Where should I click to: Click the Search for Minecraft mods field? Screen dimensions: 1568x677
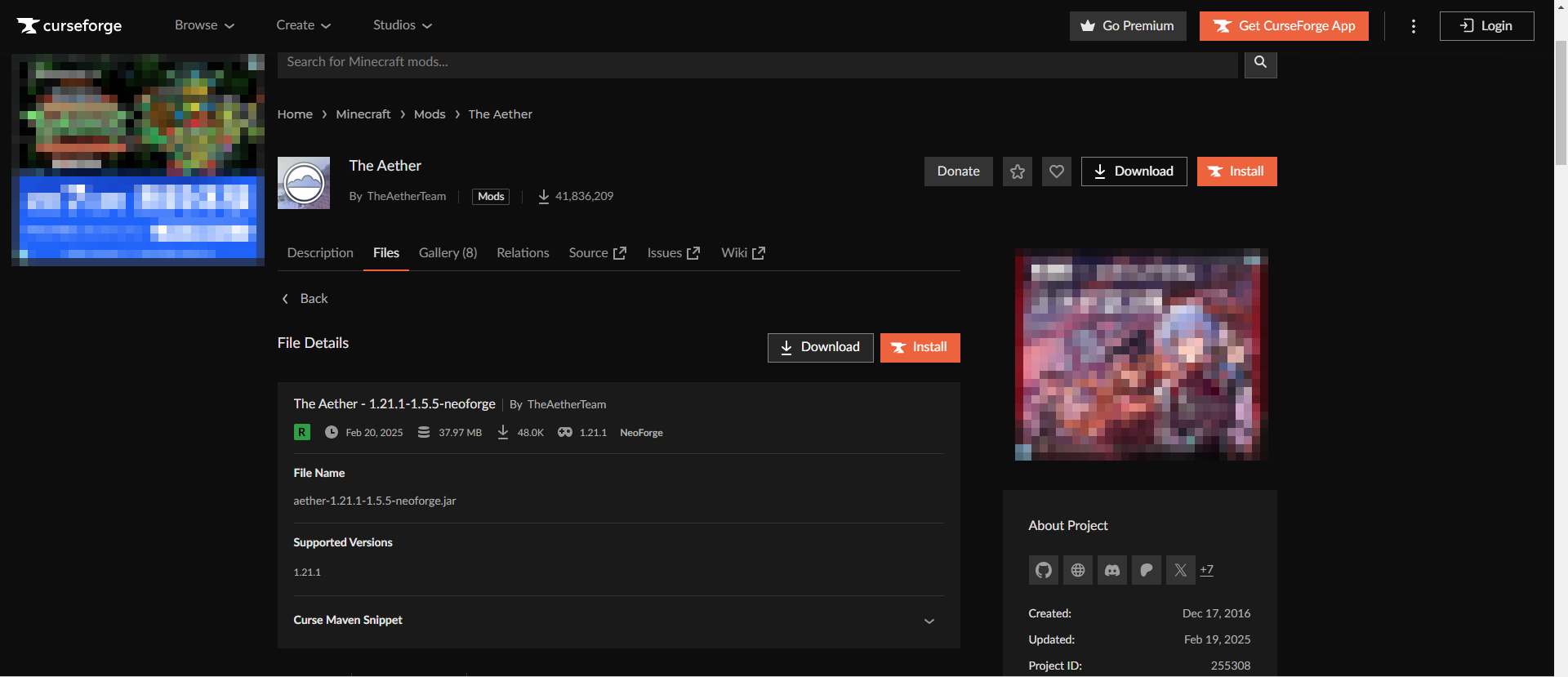tap(756, 62)
